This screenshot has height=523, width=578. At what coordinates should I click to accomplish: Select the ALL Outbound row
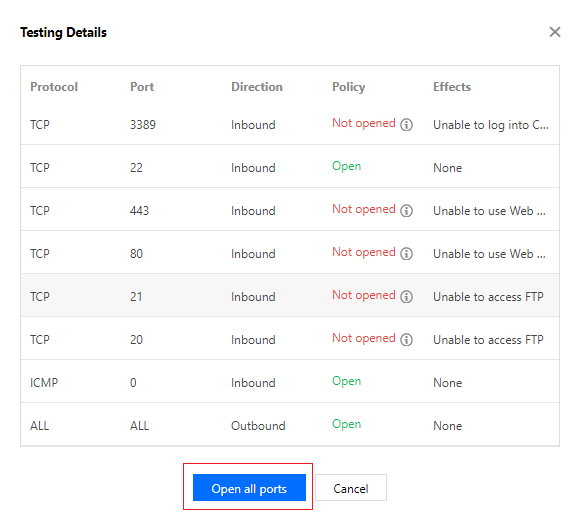pos(290,425)
